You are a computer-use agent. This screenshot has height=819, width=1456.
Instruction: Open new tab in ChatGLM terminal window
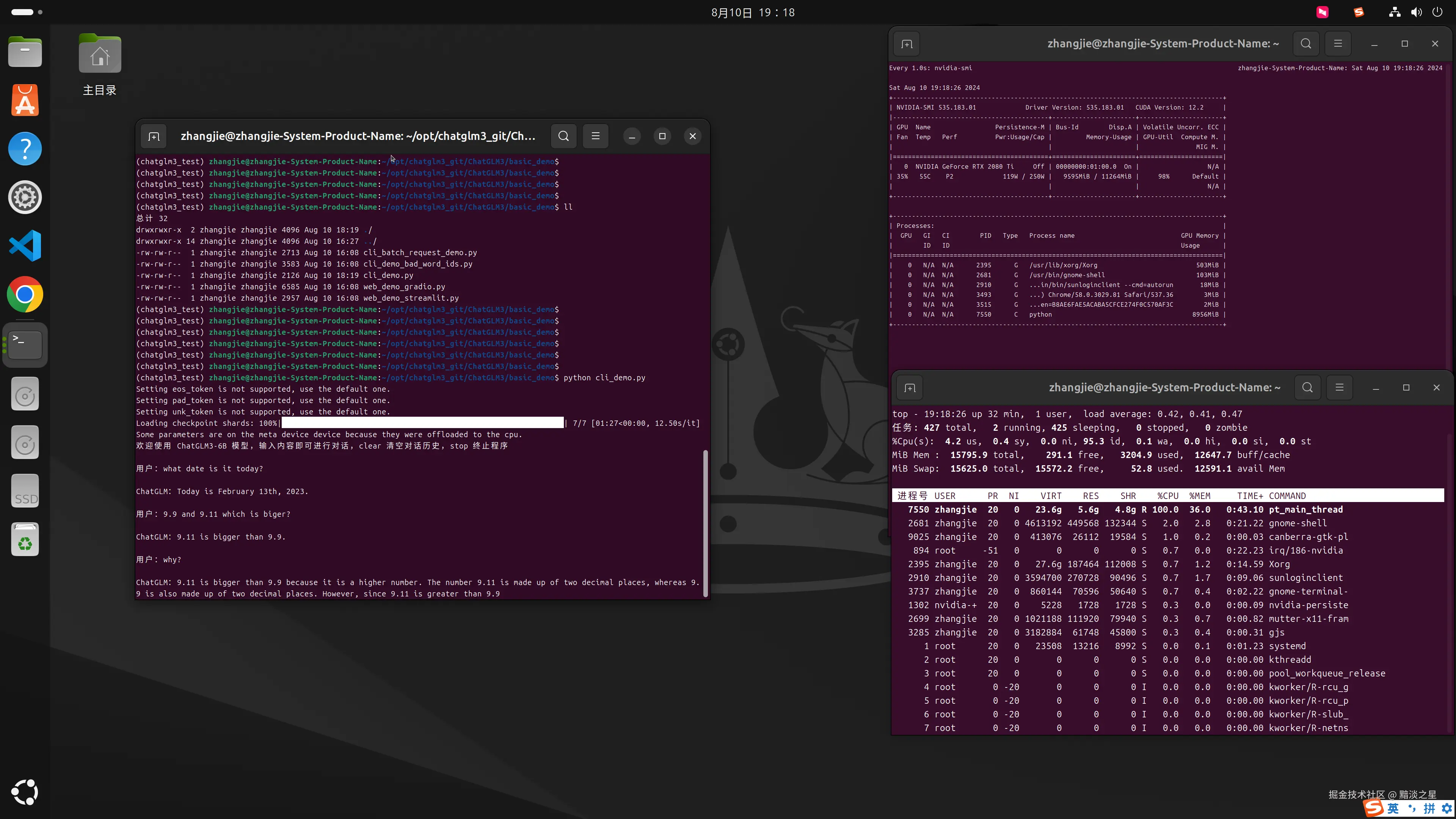(x=154, y=136)
